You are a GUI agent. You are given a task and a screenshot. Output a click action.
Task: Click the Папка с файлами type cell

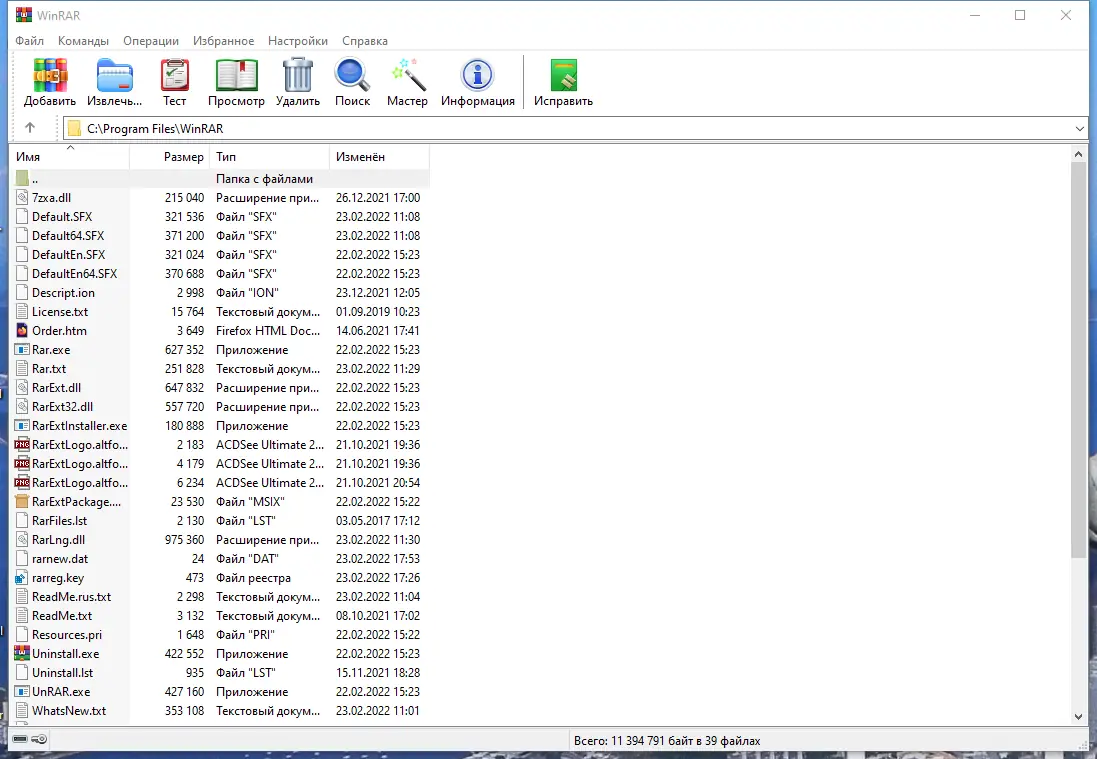264,178
